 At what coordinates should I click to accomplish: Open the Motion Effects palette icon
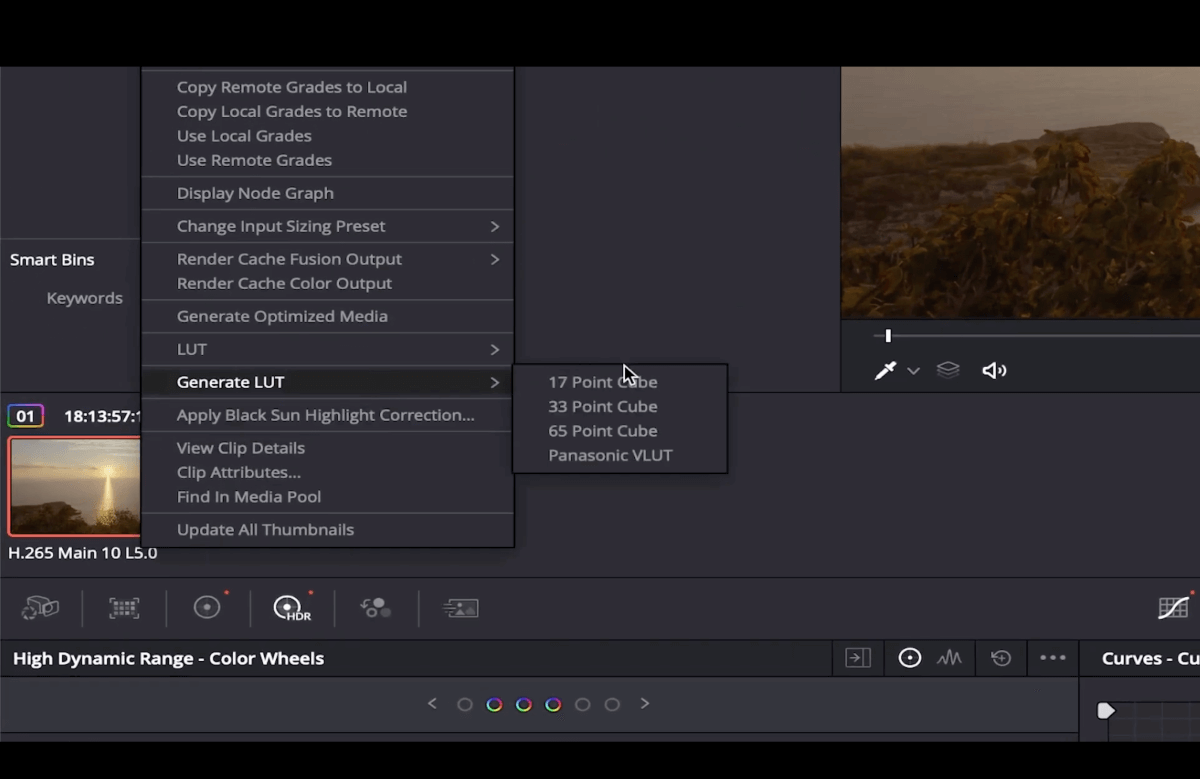[461, 607]
